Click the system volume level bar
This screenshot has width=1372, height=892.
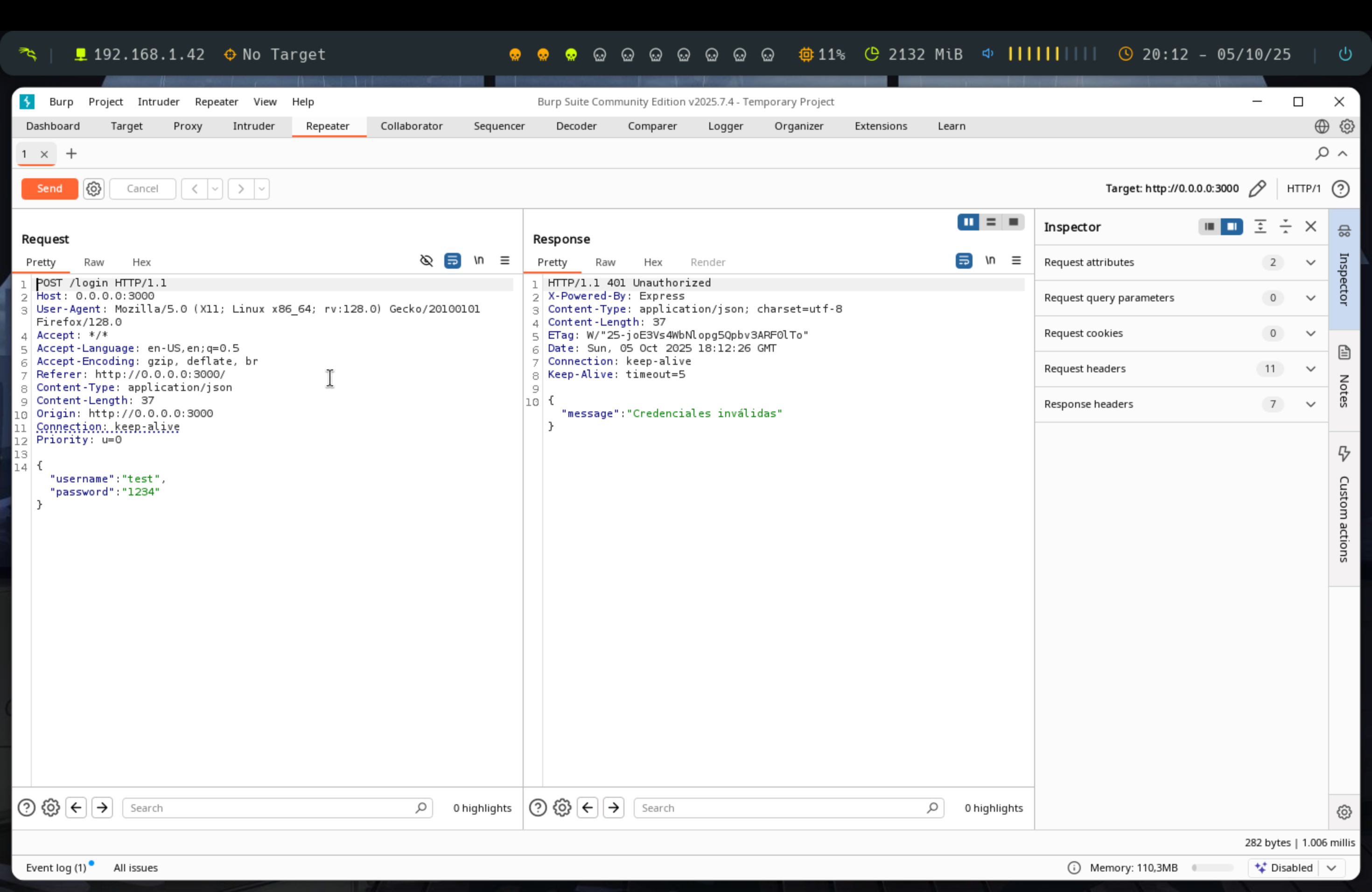1052,54
